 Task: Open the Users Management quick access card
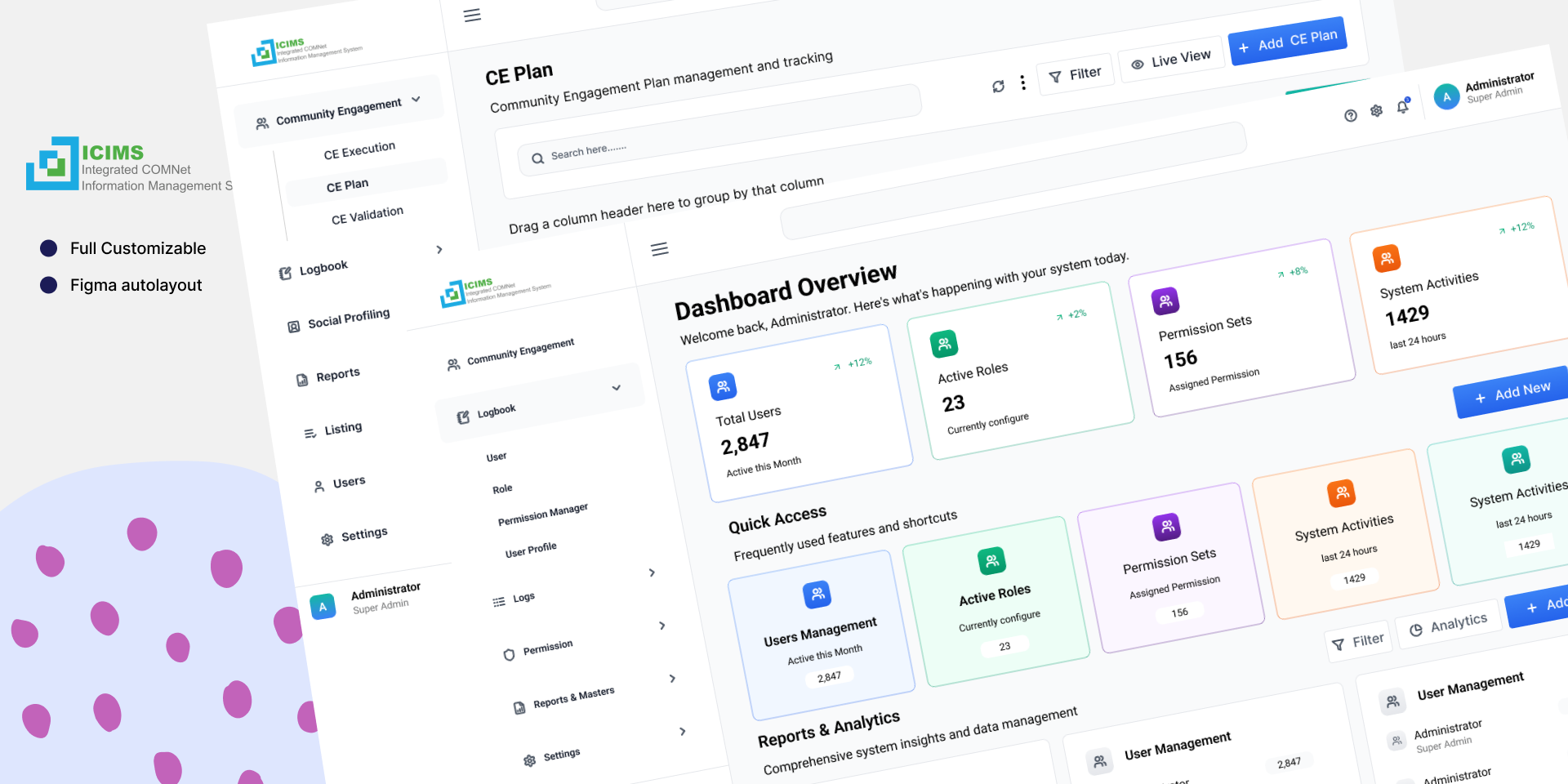pos(821,635)
